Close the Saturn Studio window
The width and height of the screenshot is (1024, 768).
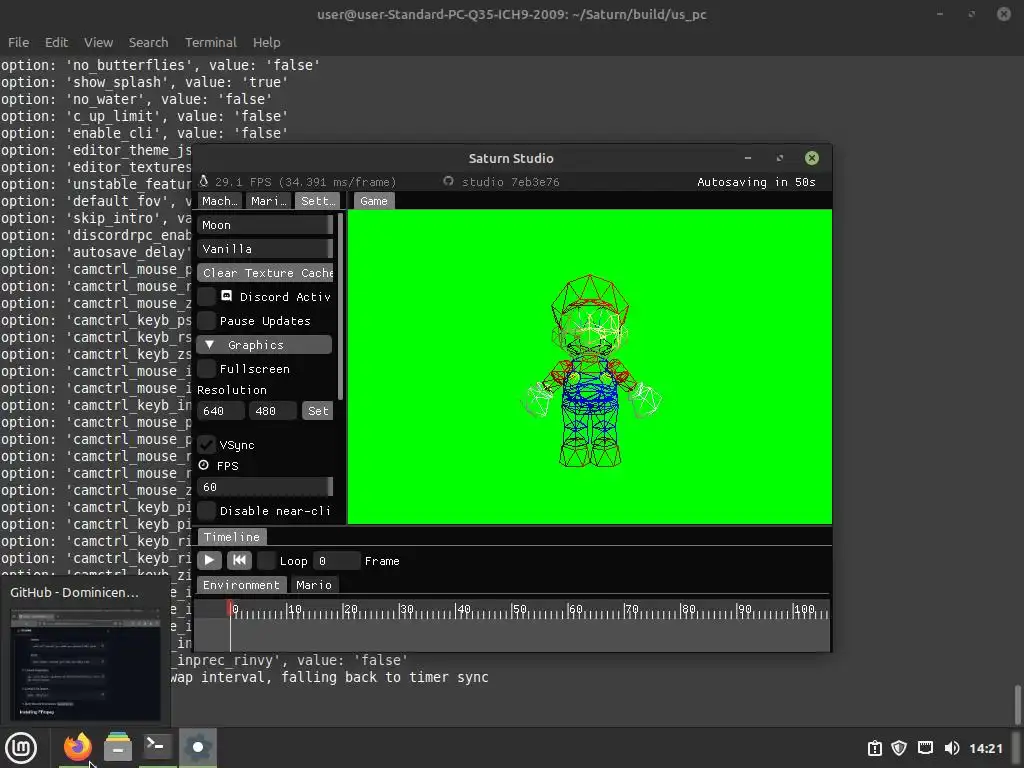click(x=812, y=158)
